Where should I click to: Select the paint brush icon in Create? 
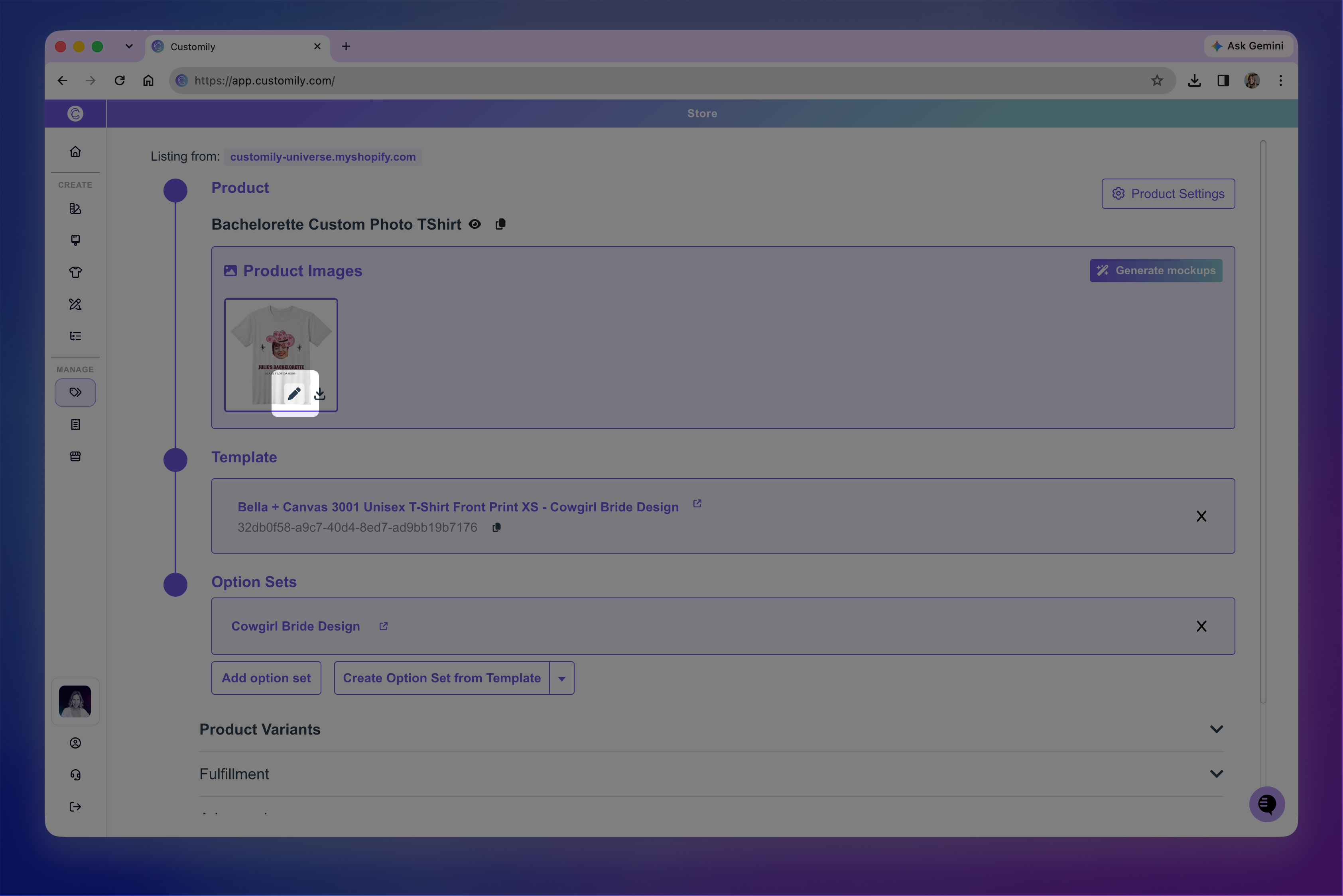click(75, 240)
